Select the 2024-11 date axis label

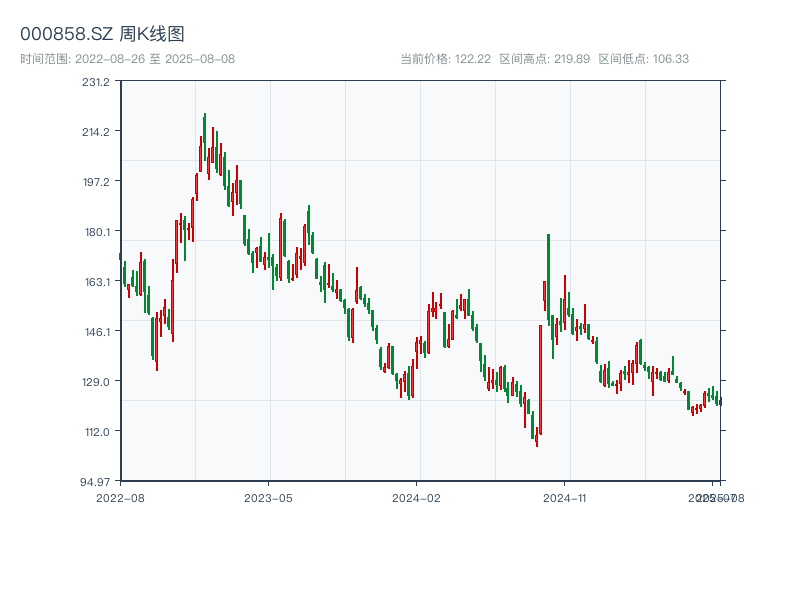pos(568,497)
